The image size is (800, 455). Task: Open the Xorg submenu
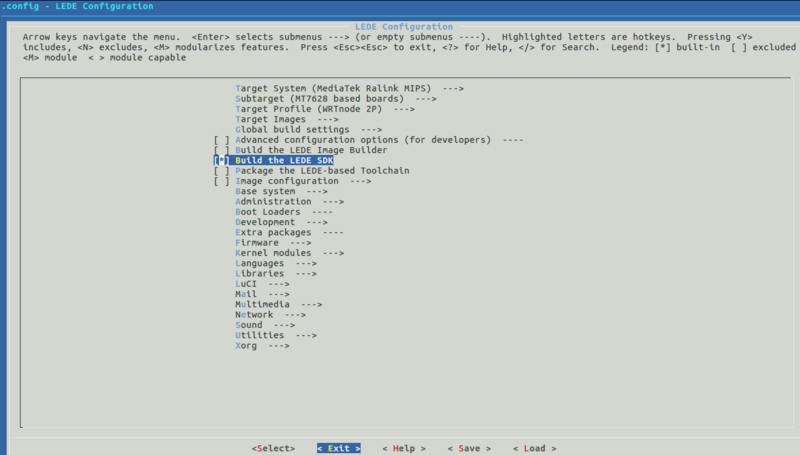click(262, 345)
